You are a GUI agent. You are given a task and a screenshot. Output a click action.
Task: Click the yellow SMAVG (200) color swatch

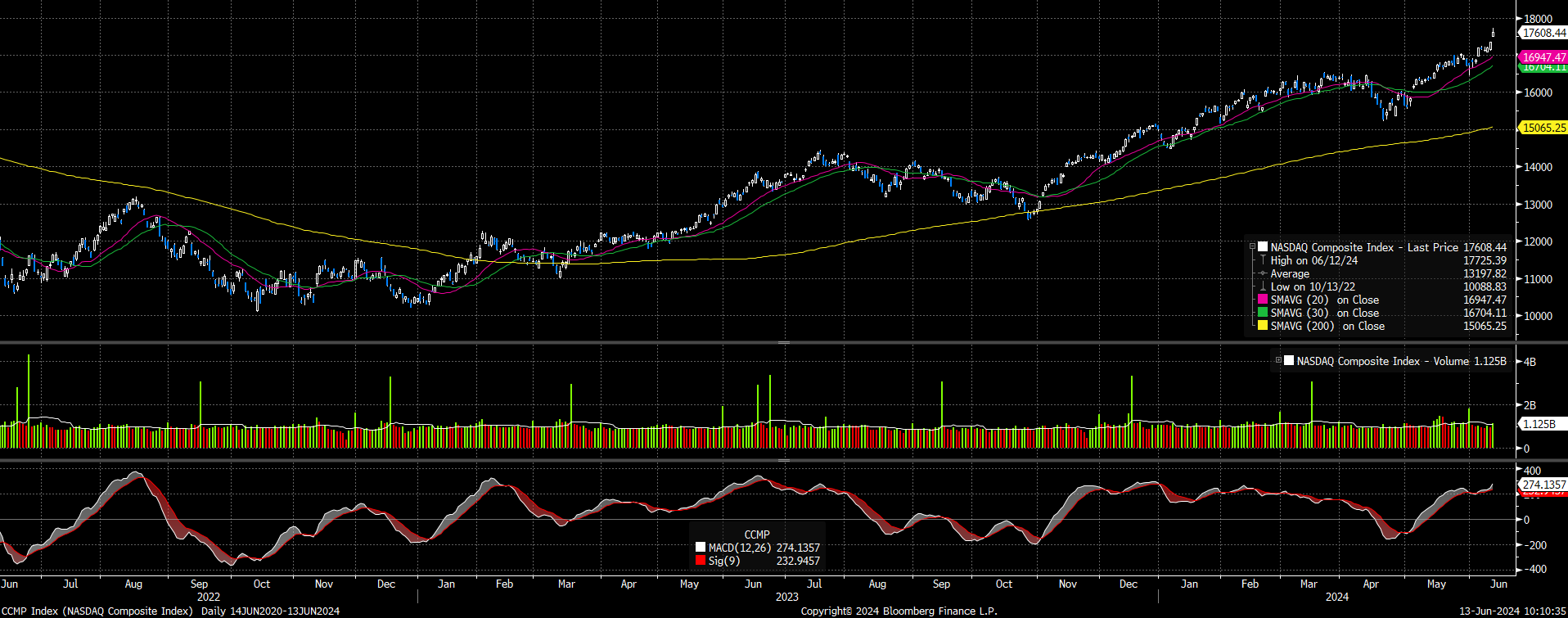(1263, 326)
